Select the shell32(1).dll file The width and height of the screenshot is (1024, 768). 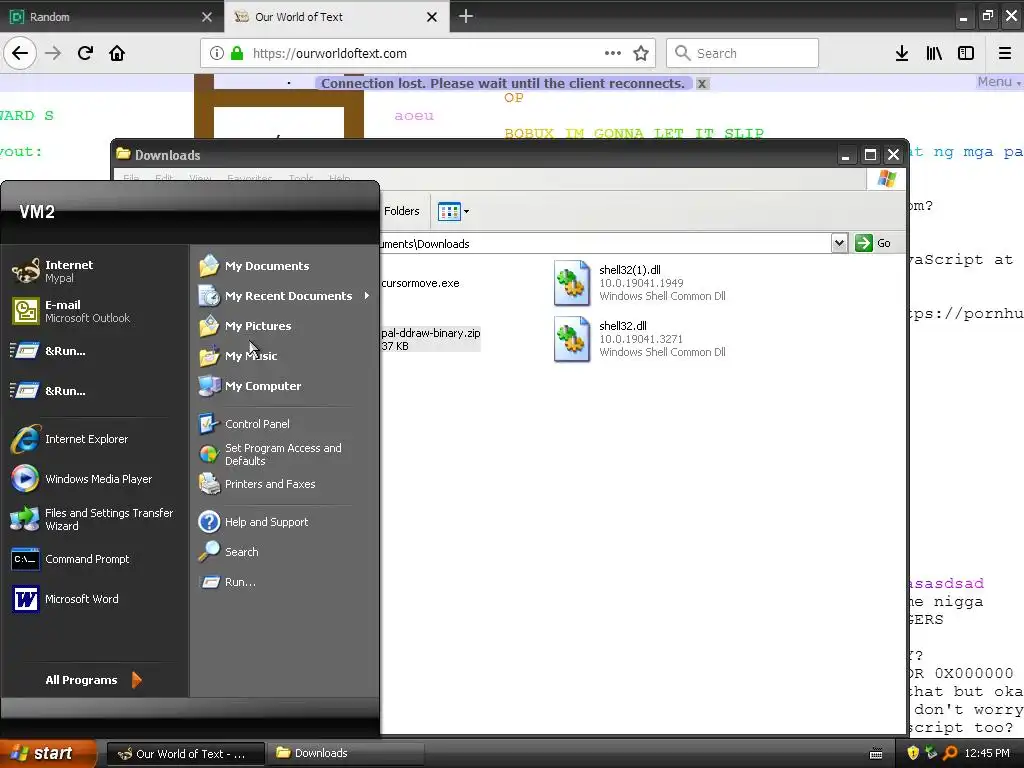[640, 283]
